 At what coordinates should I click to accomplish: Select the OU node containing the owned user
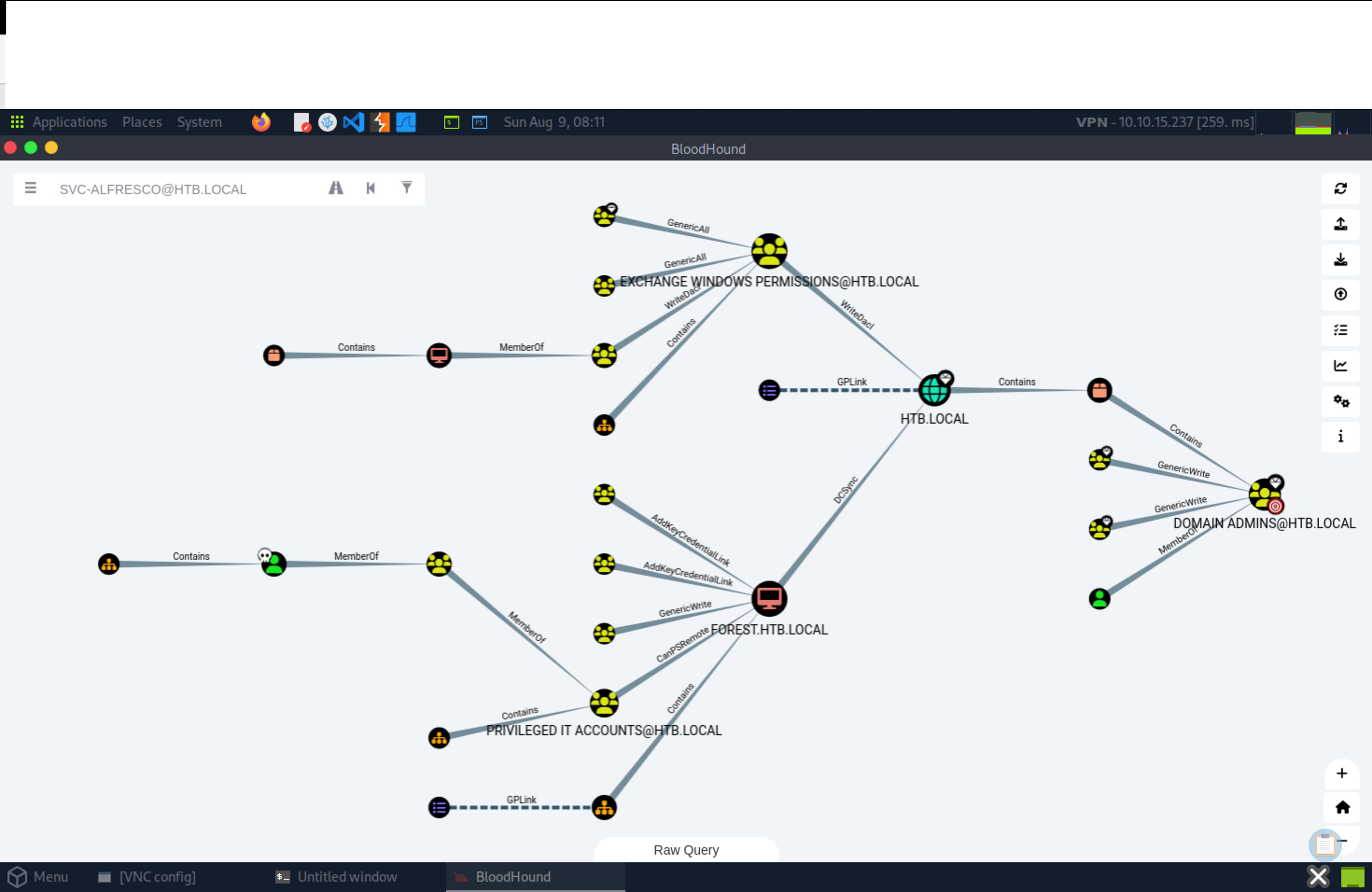[108, 563]
